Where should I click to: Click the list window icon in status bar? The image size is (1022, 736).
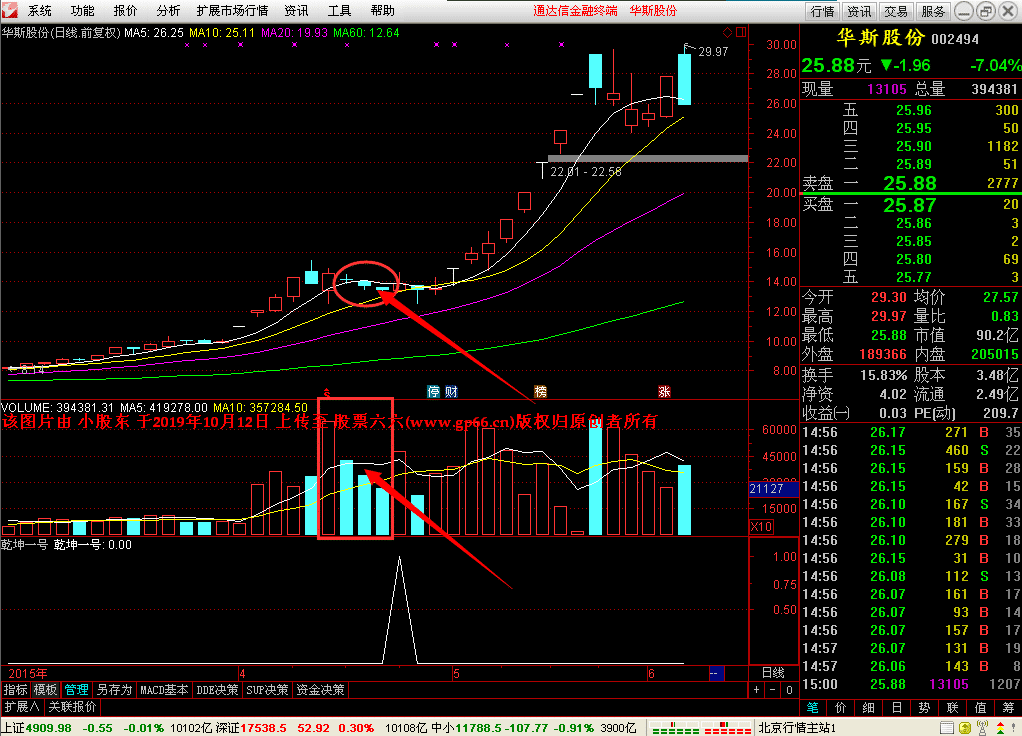[947, 728]
